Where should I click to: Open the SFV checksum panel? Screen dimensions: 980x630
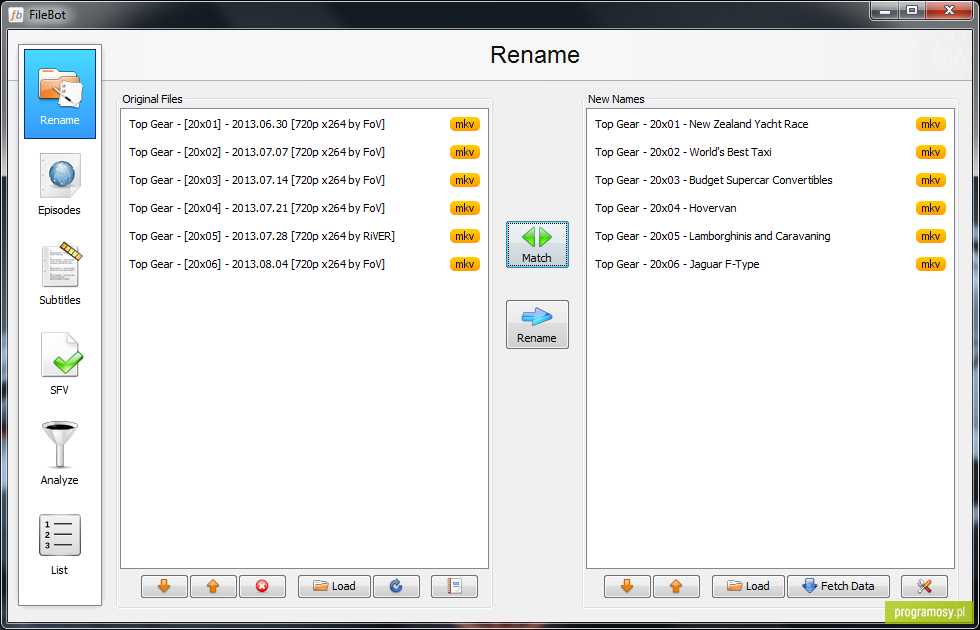pyautogui.click(x=60, y=364)
